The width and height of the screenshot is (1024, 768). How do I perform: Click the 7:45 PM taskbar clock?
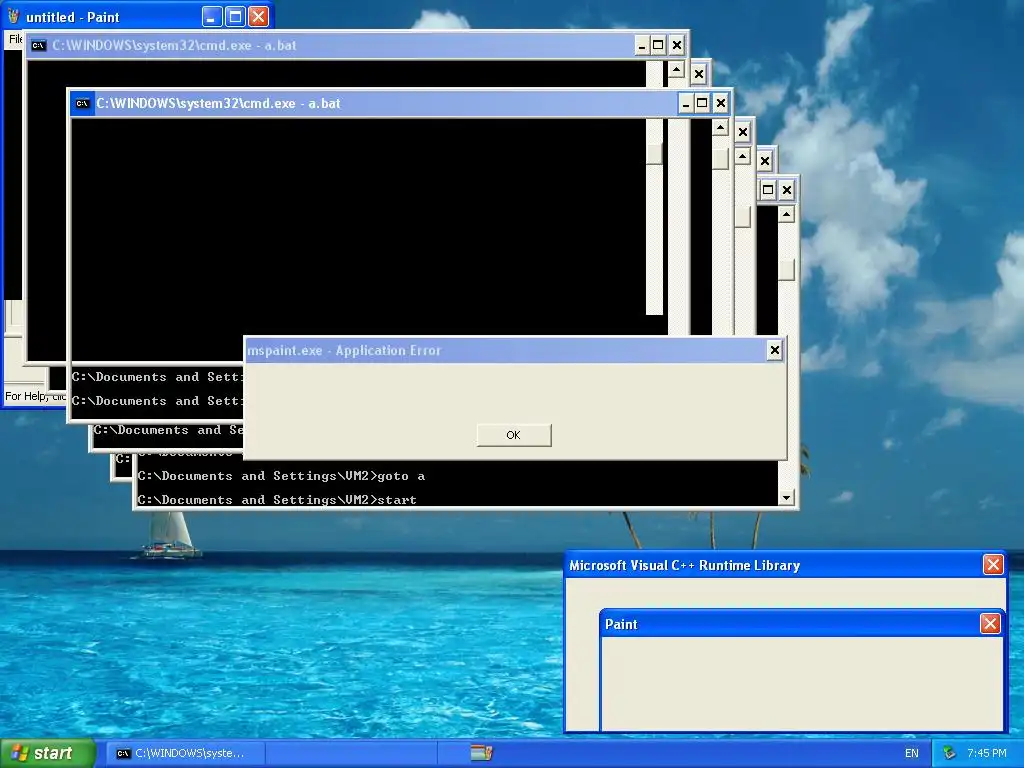[x=987, y=753]
